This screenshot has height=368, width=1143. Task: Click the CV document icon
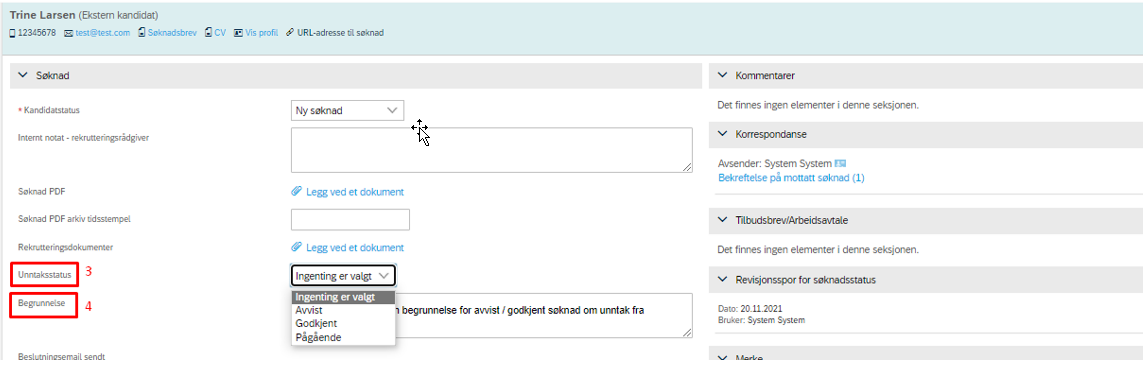[208, 33]
